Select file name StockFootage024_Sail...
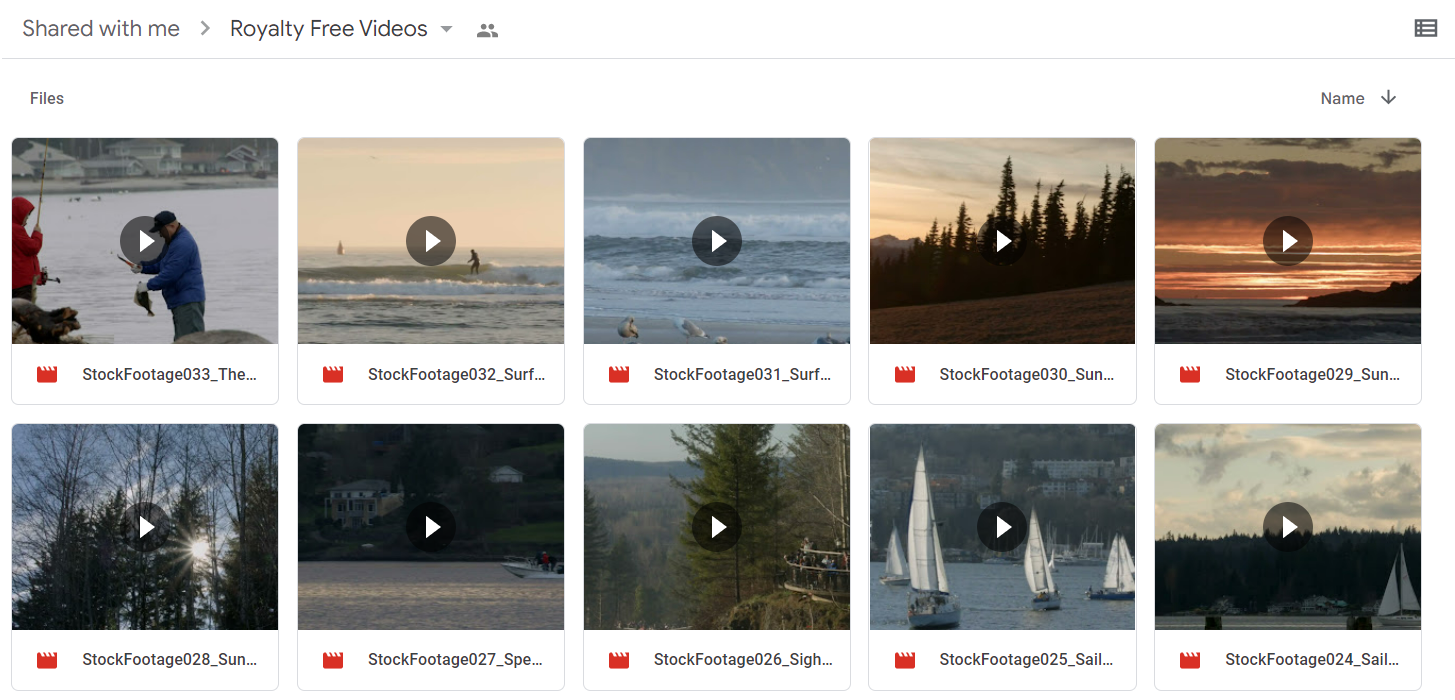 [1312, 660]
